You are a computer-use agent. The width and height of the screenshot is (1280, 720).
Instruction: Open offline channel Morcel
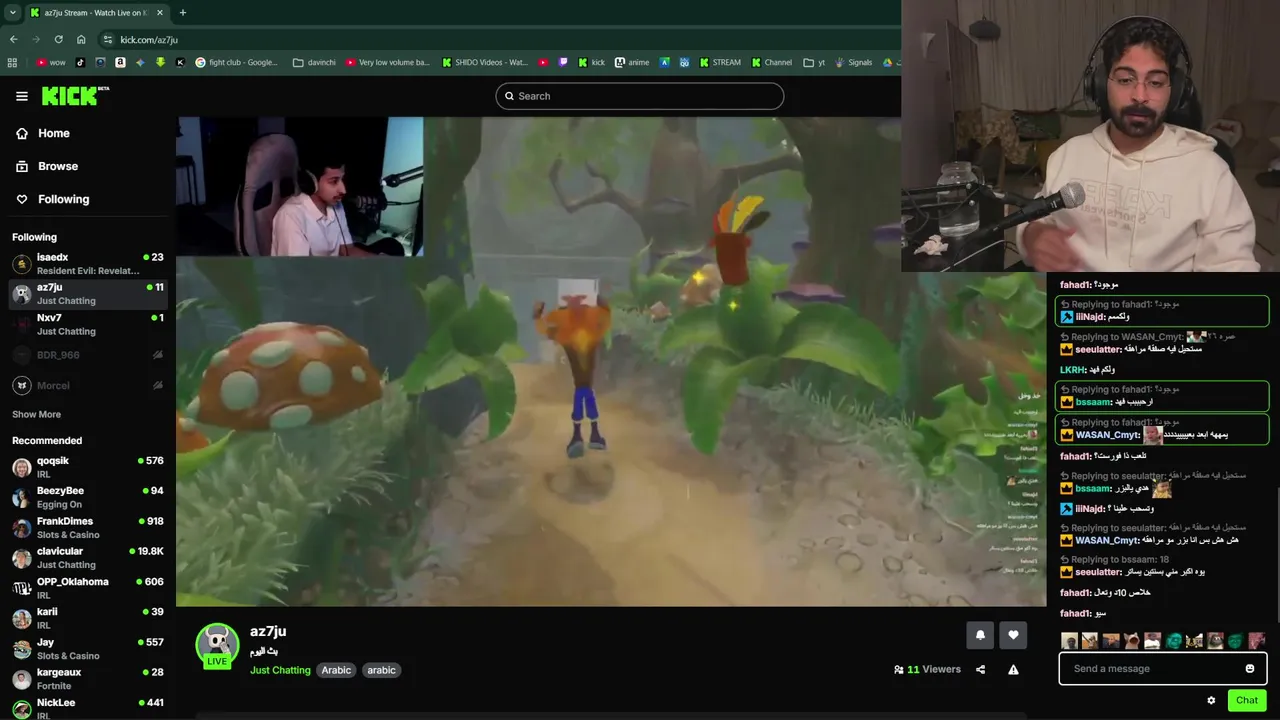coord(88,385)
